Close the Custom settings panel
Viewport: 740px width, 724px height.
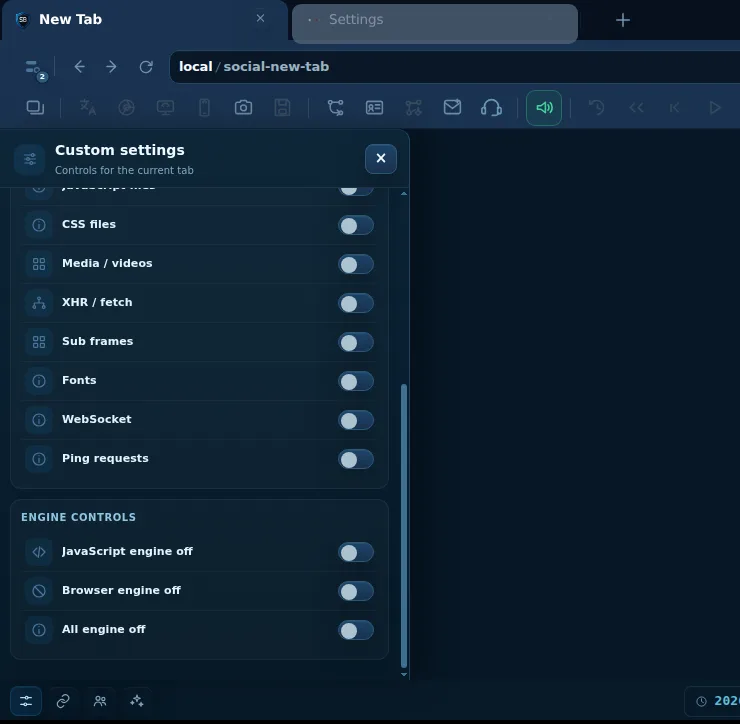click(381, 159)
